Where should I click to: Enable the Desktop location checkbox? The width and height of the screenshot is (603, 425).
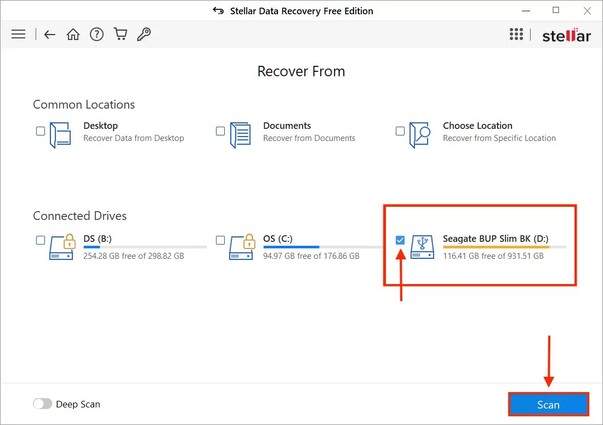coord(40,131)
